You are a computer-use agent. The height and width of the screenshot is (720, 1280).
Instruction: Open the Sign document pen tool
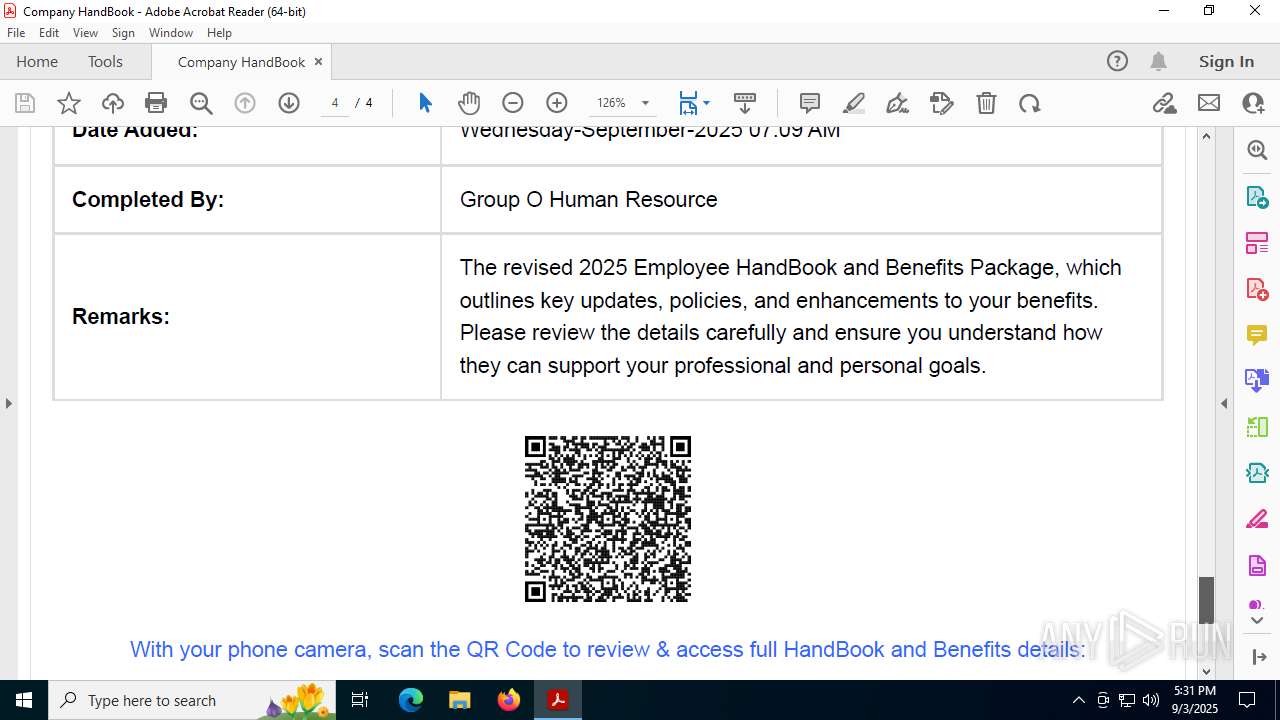[x=898, y=103]
